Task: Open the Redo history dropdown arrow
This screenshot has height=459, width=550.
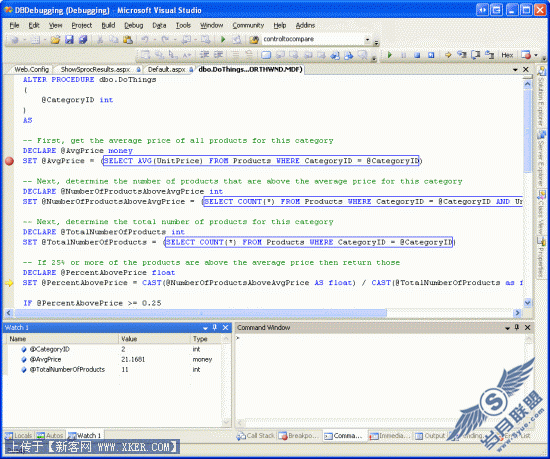Action: (175, 40)
